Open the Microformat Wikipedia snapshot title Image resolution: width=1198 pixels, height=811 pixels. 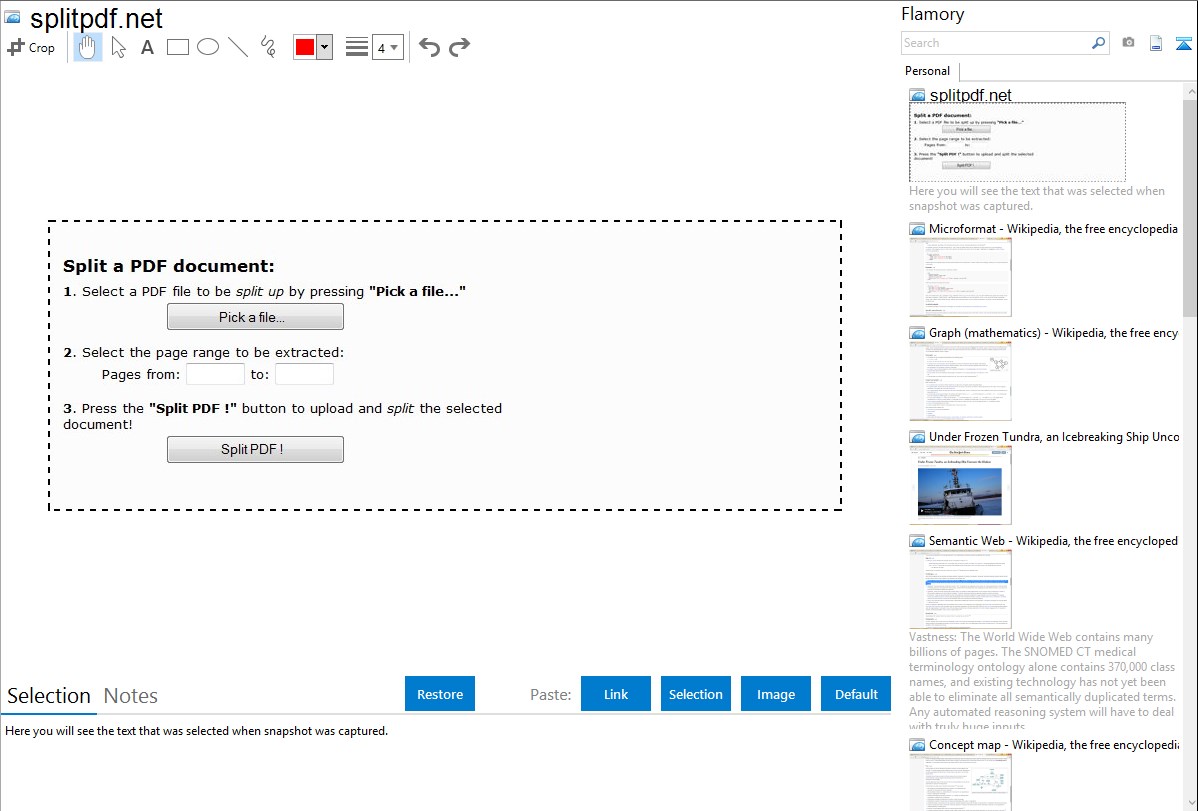pyautogui.click(x=1053, y=229)
